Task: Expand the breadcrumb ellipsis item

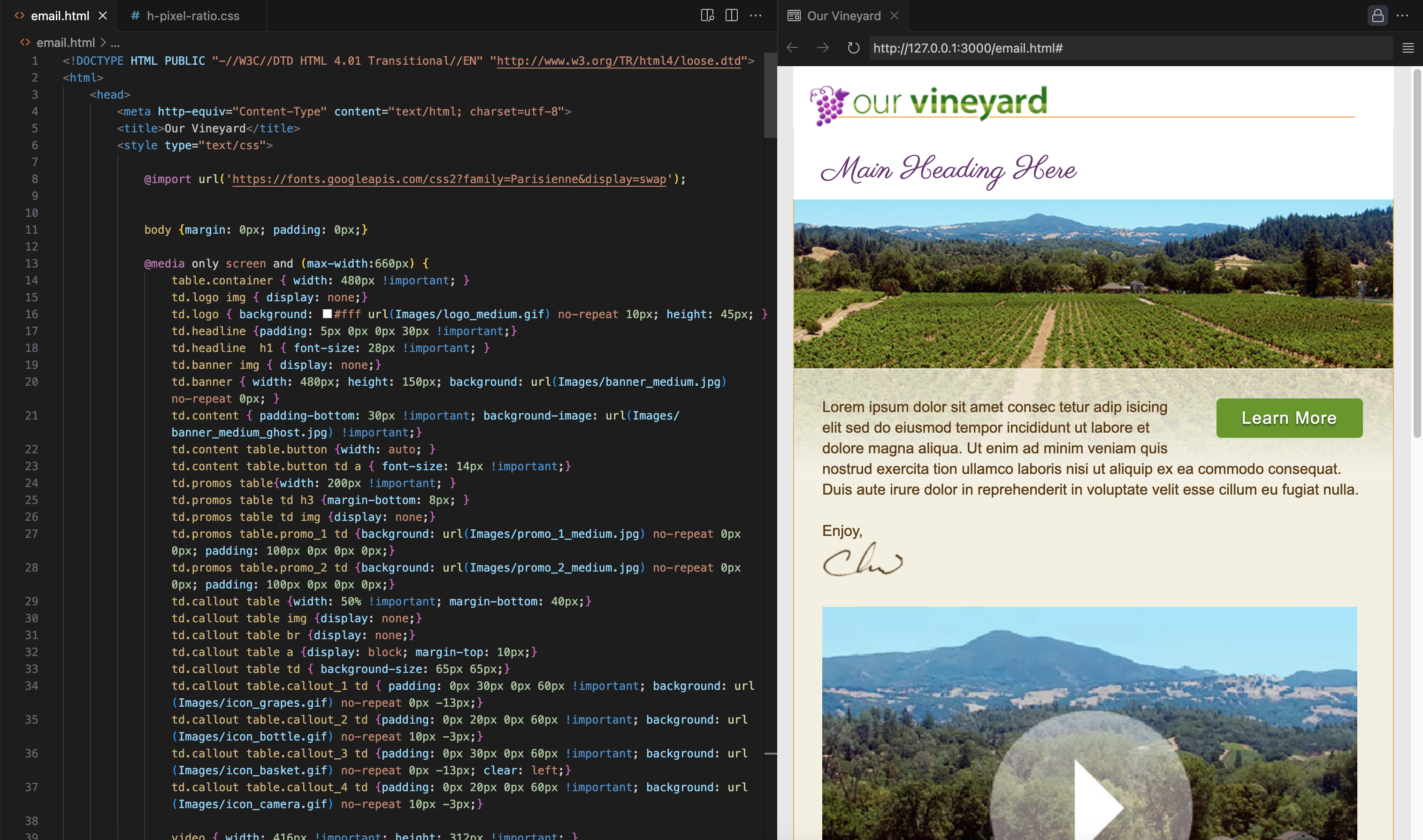Action: point(115,43)
